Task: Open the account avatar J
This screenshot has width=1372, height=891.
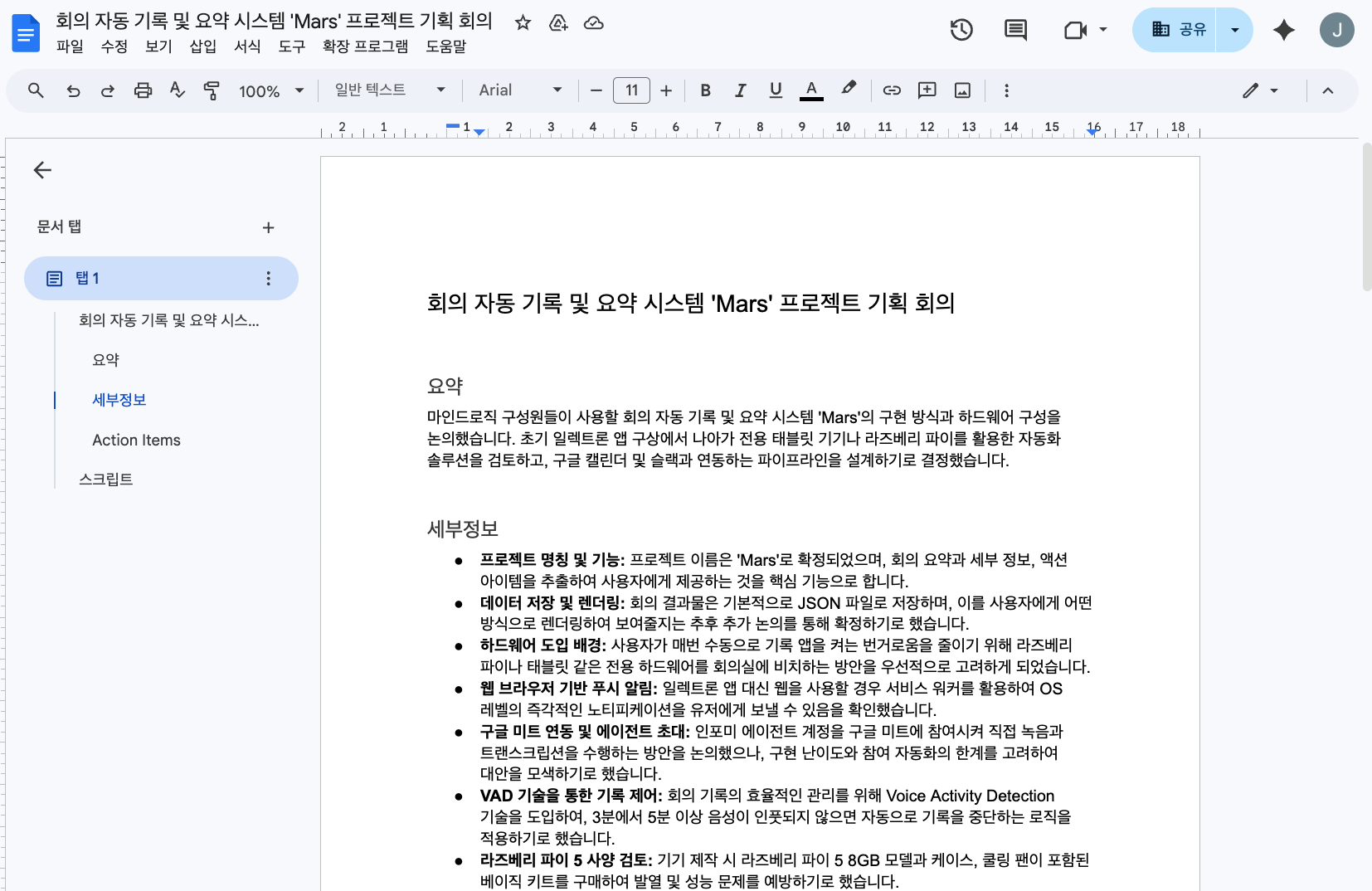Action: click(1337, 30)
